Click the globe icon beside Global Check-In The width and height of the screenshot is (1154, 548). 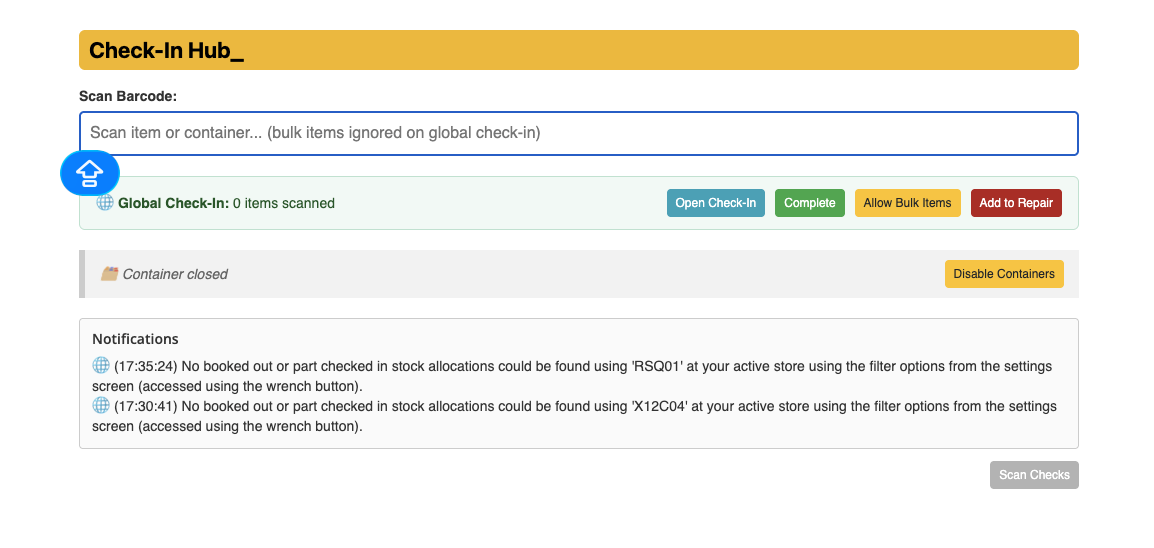point(105,202)
